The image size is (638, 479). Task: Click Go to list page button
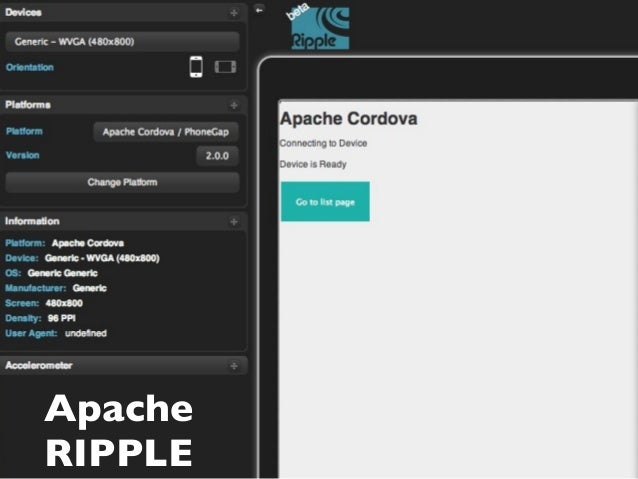coord(325,202)
